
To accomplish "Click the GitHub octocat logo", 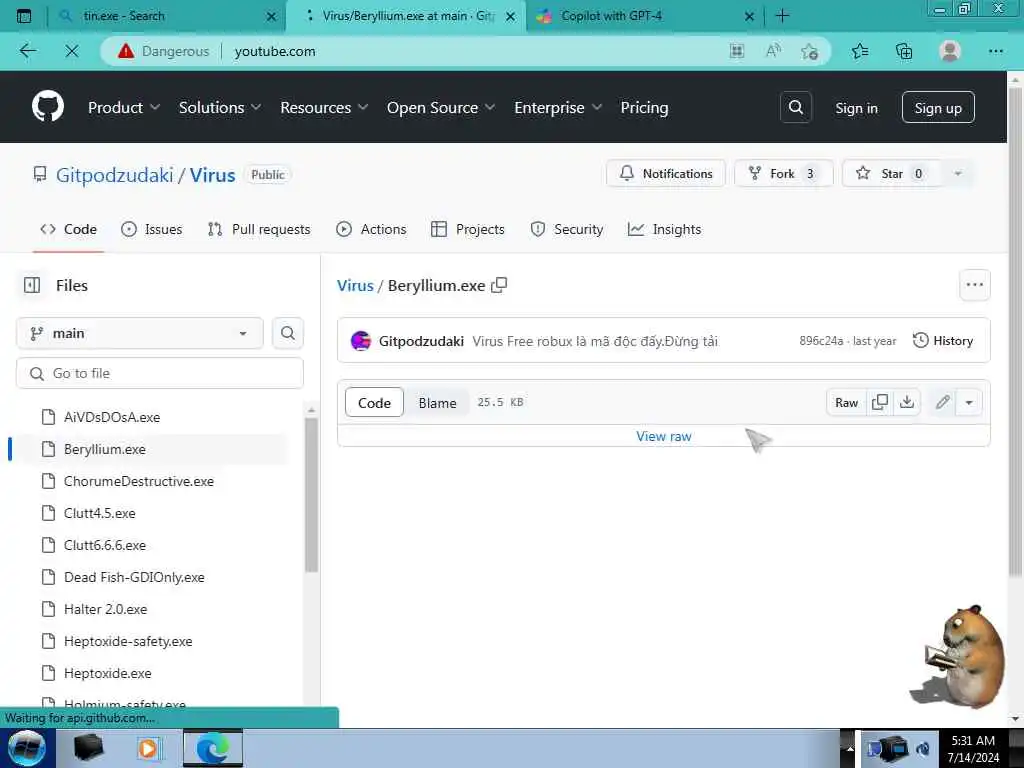I will pos(48,106).
